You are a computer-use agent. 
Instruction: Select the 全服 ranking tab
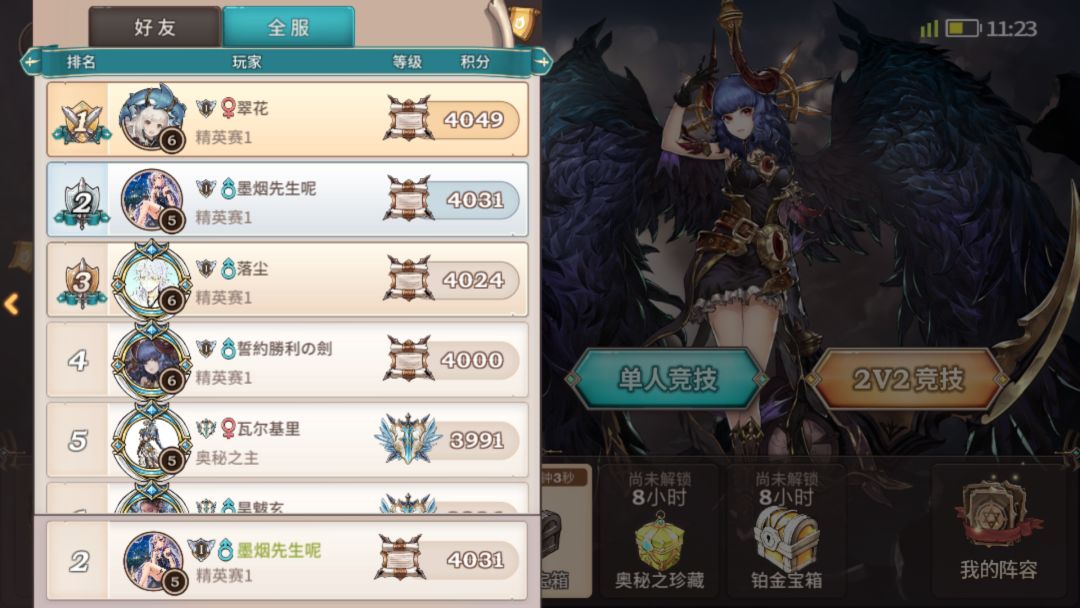click(x=289, y=28)
